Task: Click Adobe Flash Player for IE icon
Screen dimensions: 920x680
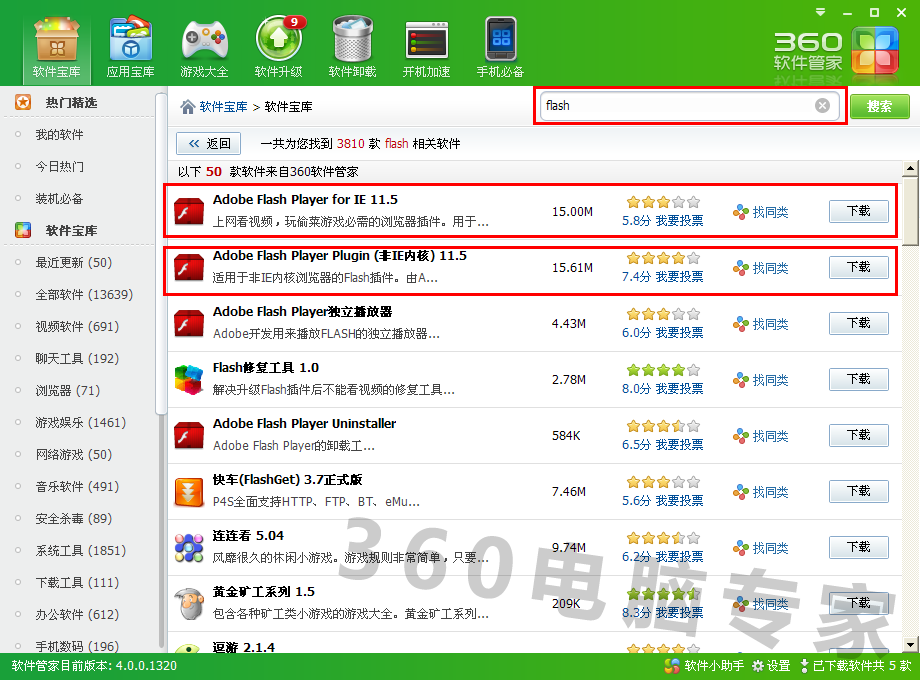Action: [x=188, y=212]
